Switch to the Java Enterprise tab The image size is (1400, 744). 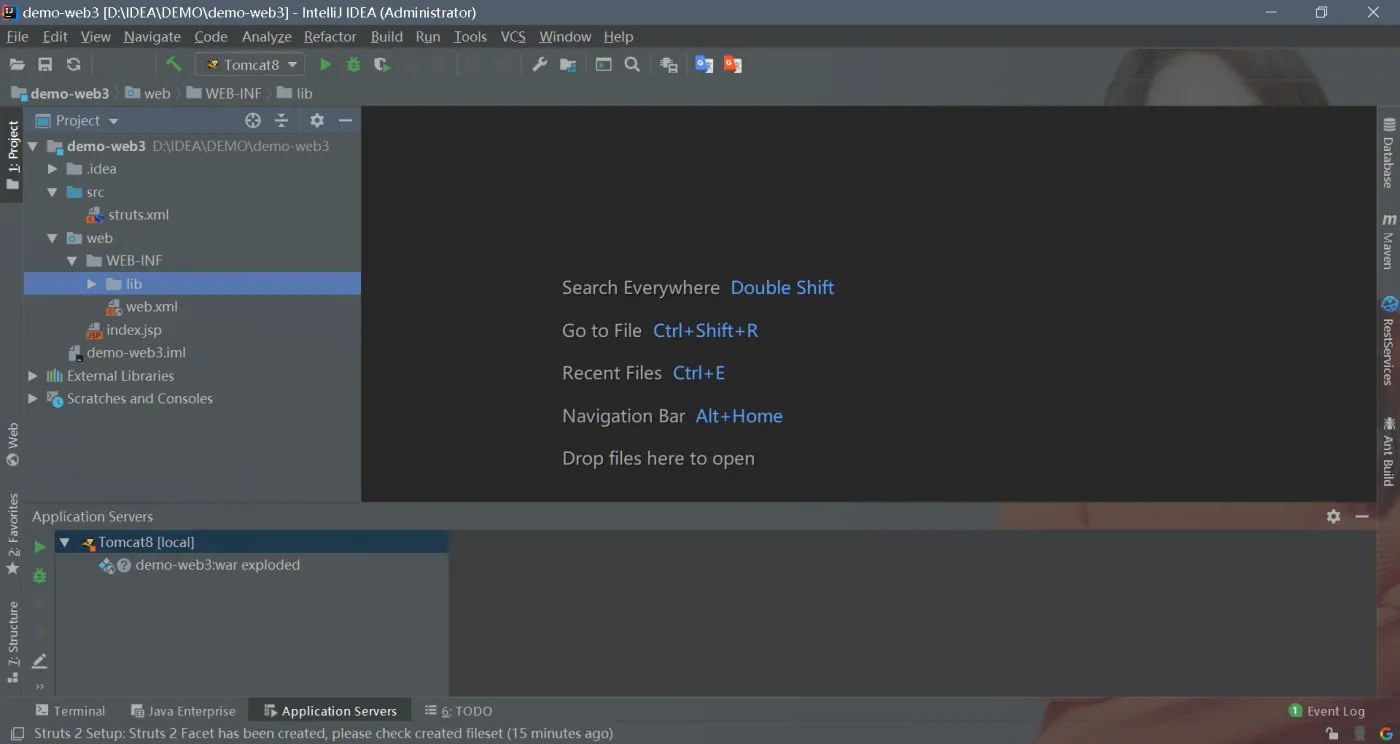click(x=184, y=711)
